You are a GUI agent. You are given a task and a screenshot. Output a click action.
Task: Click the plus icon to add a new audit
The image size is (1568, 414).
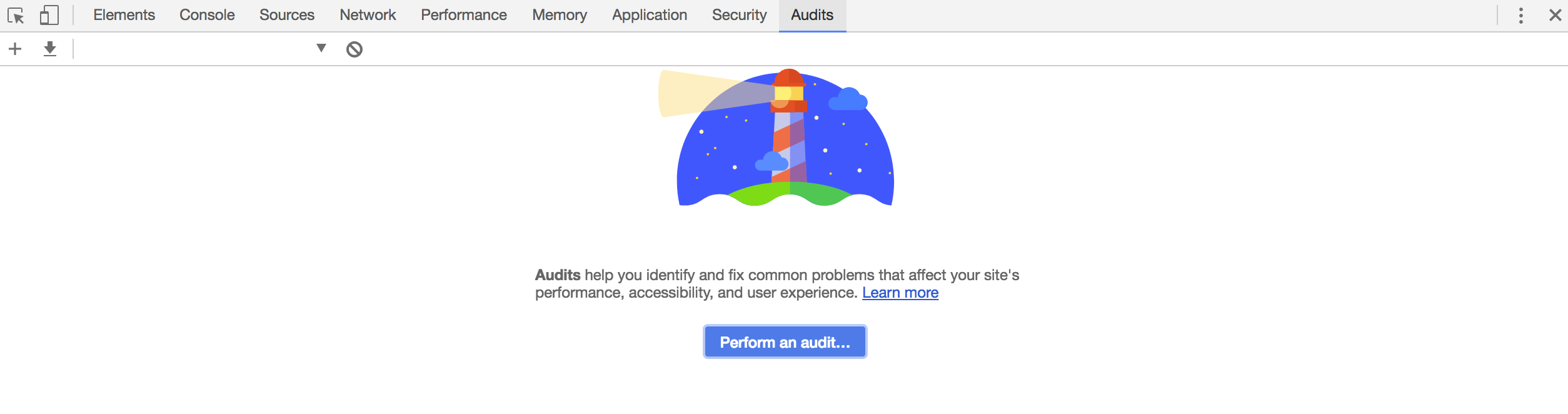[x=15, y=49]
